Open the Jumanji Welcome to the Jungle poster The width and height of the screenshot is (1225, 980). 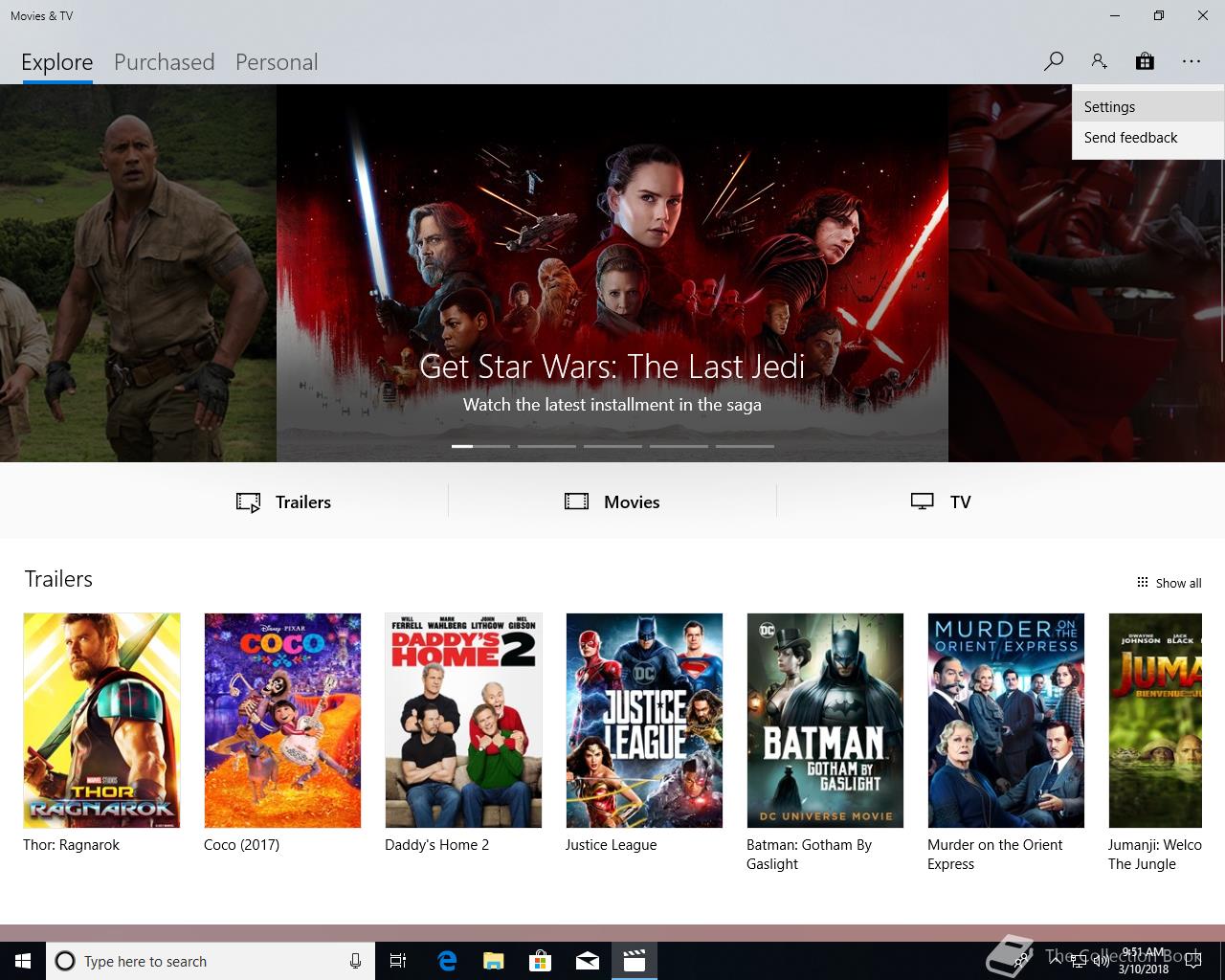pos(1155,721)
